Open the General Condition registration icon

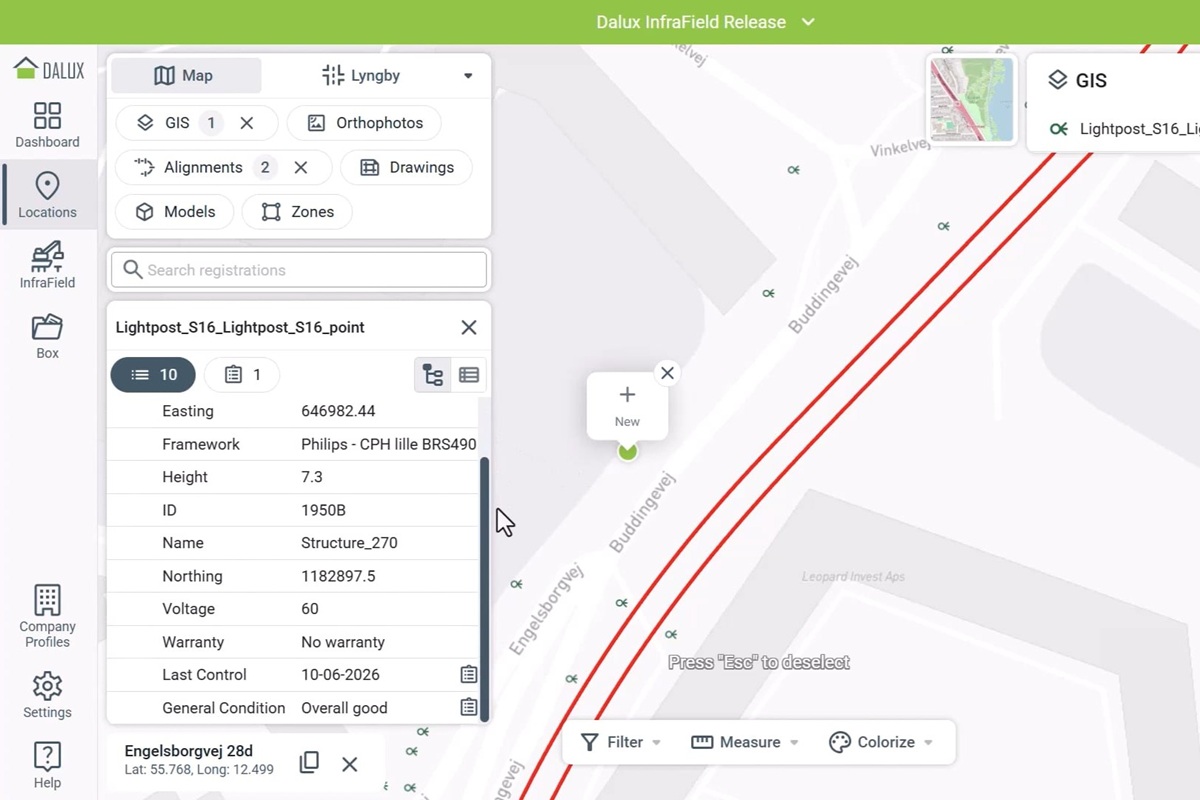click(x=468, y=708)
